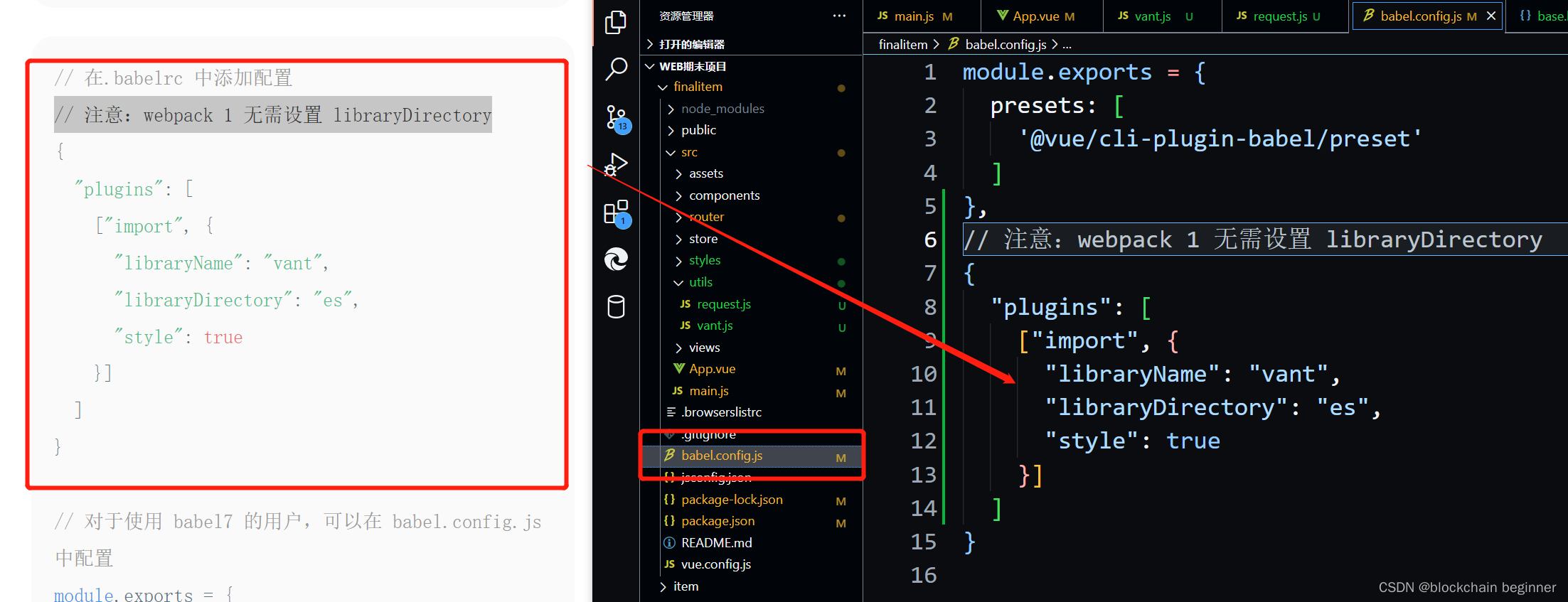Screen dimensions: 1568x602
Task: Open vue.config.js in the explorer
Action: click(x=751, y=564)
